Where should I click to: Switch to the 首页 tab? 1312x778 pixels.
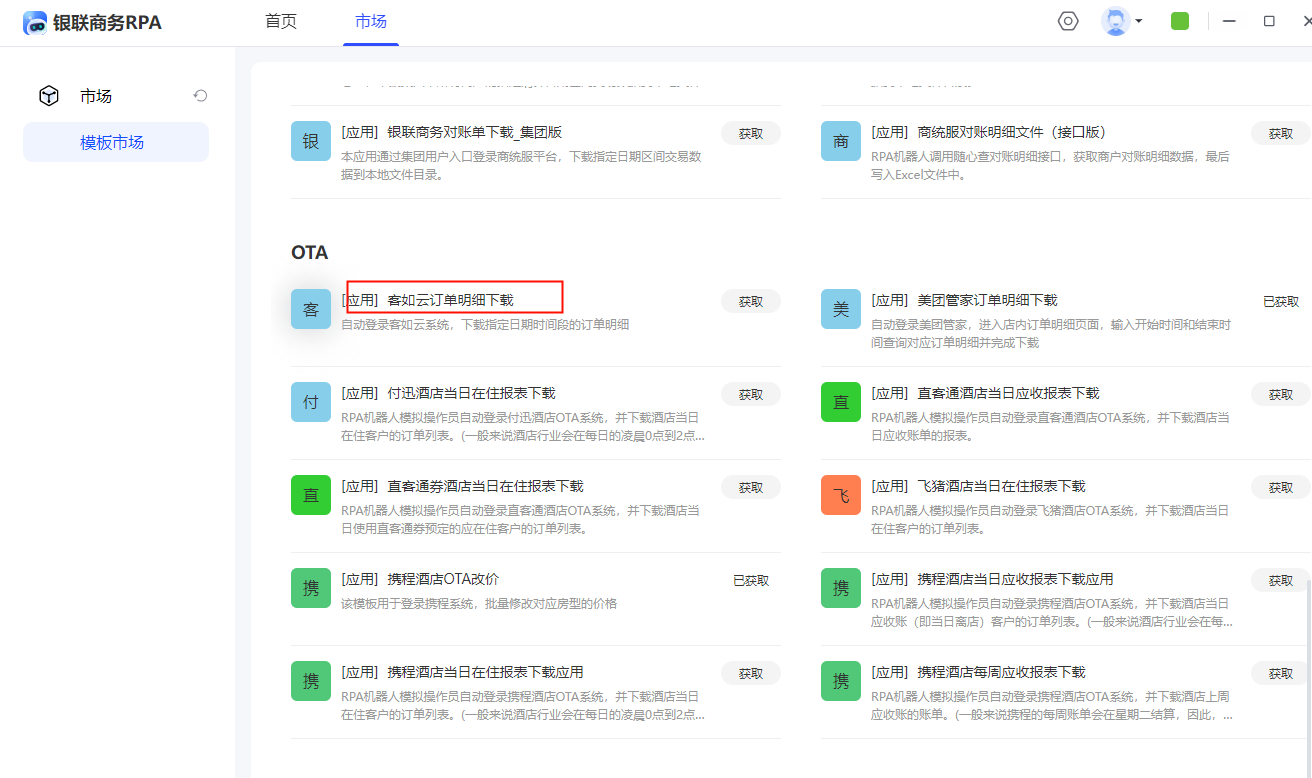tap(281, 22)
